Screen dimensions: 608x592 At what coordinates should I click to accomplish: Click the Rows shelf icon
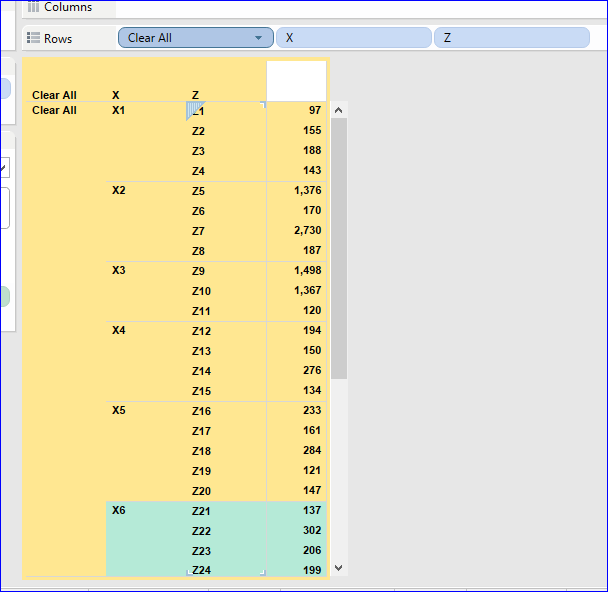[x=33, y=38]
